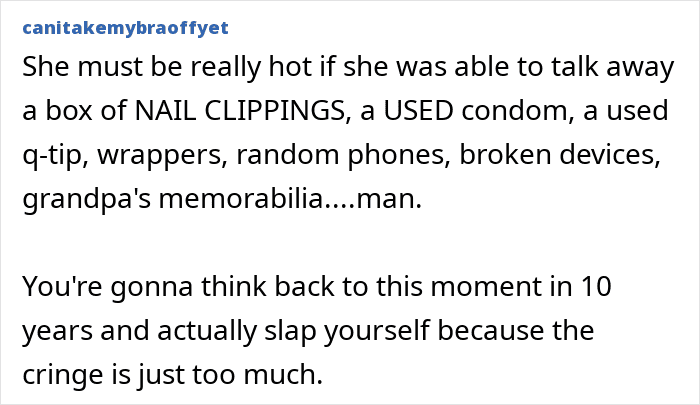Click the word 'USED' in capitals
Viewport: 700px width, 405px height.
[418, 111]
